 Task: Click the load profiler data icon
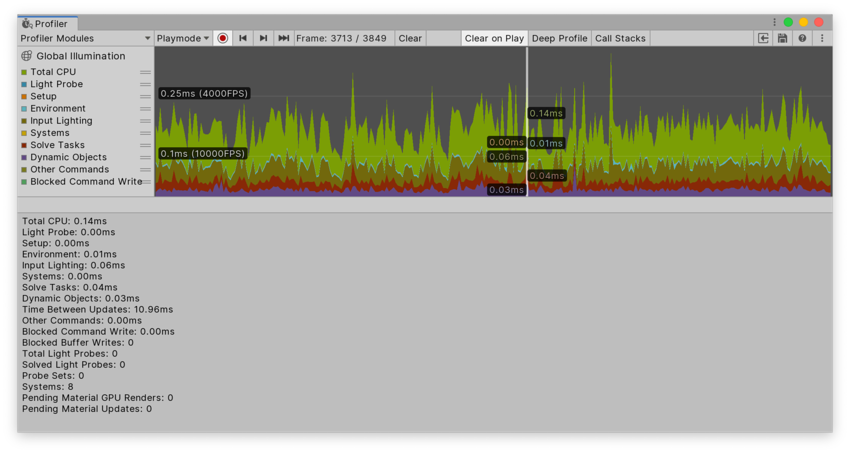coord(763,38)
